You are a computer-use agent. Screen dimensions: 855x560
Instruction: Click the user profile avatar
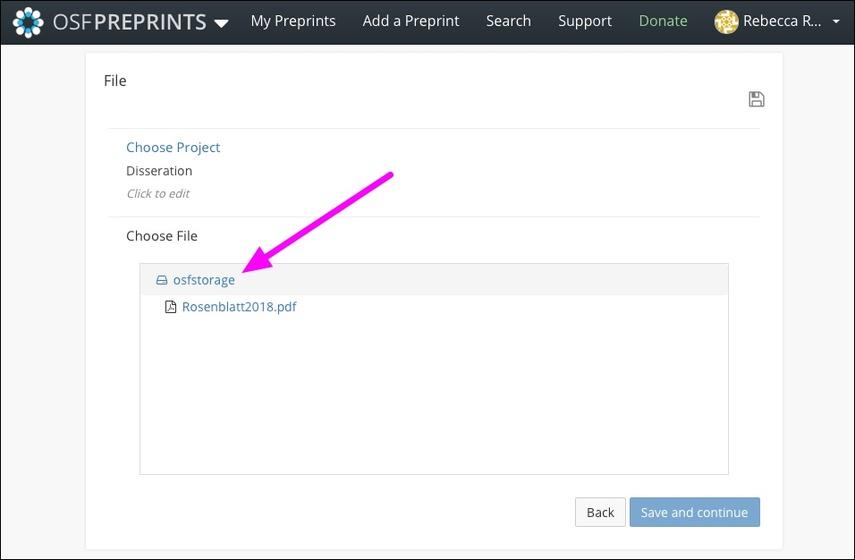coord(726,22)
